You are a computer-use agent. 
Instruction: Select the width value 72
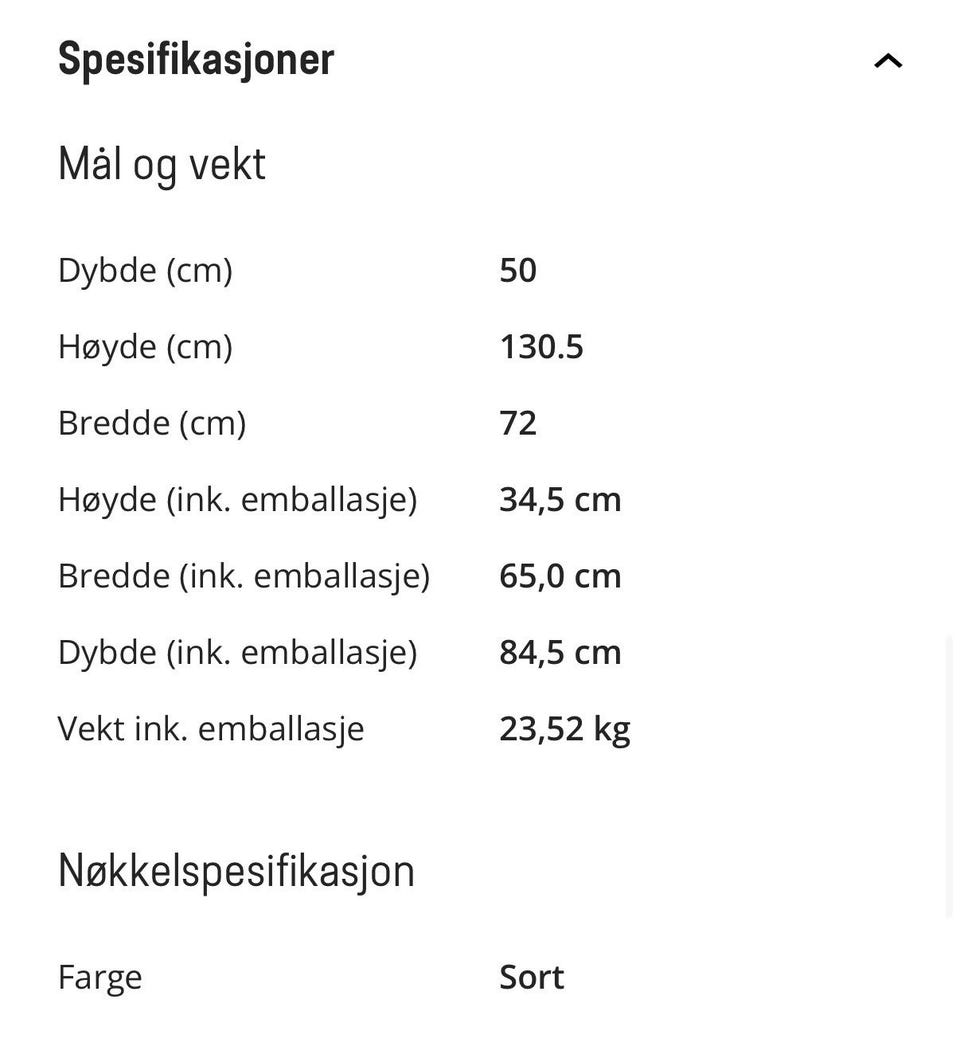click(517, 423)
